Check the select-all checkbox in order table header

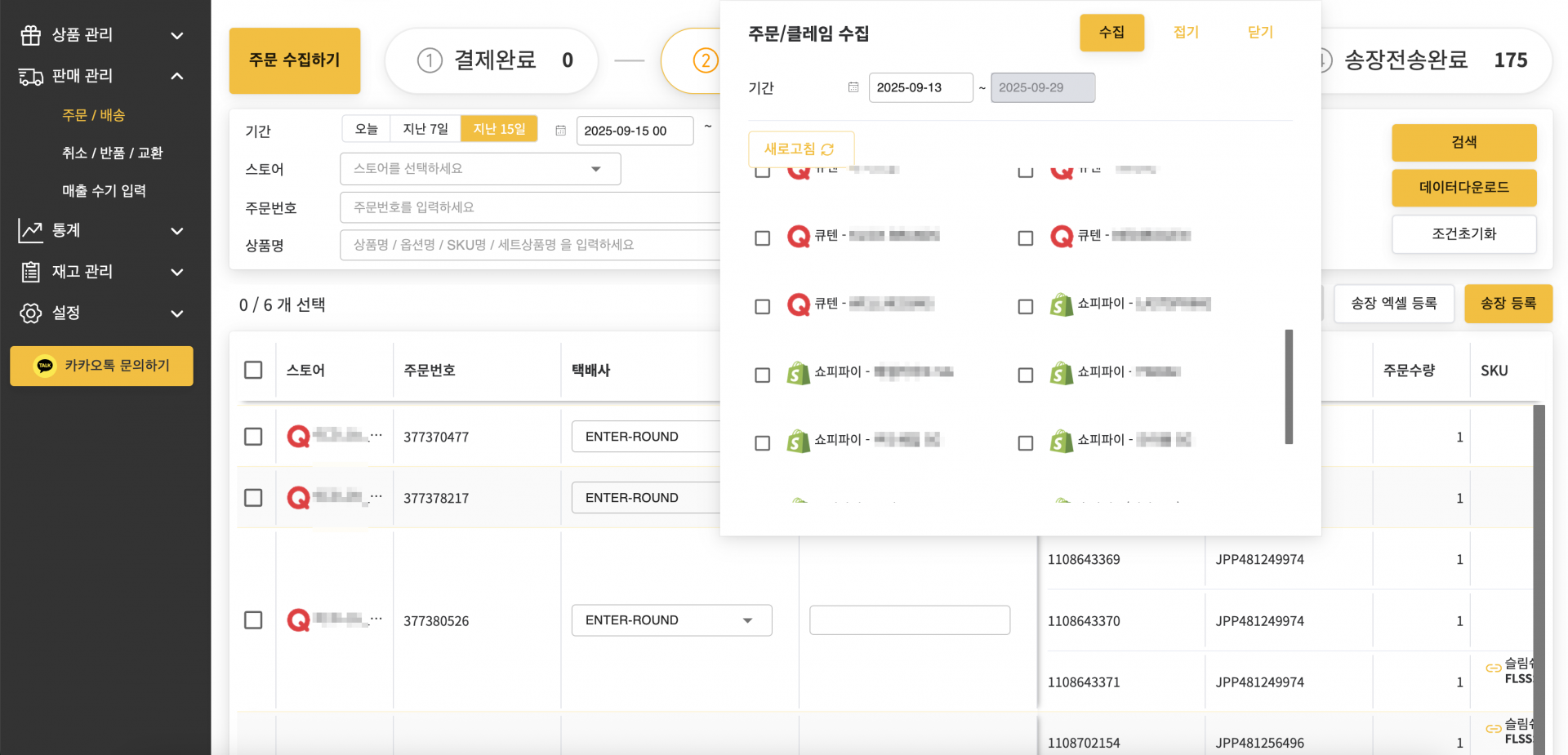[253, 369]
